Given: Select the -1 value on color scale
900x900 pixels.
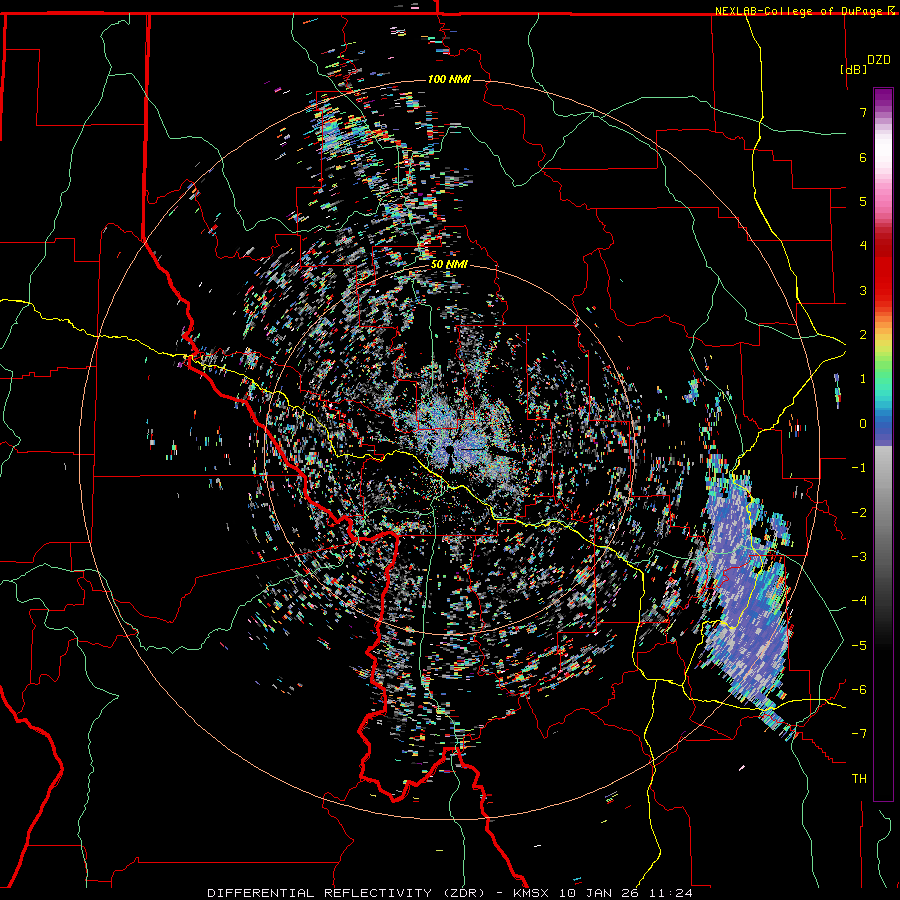Looking at the screenshot, I should 859,468.
